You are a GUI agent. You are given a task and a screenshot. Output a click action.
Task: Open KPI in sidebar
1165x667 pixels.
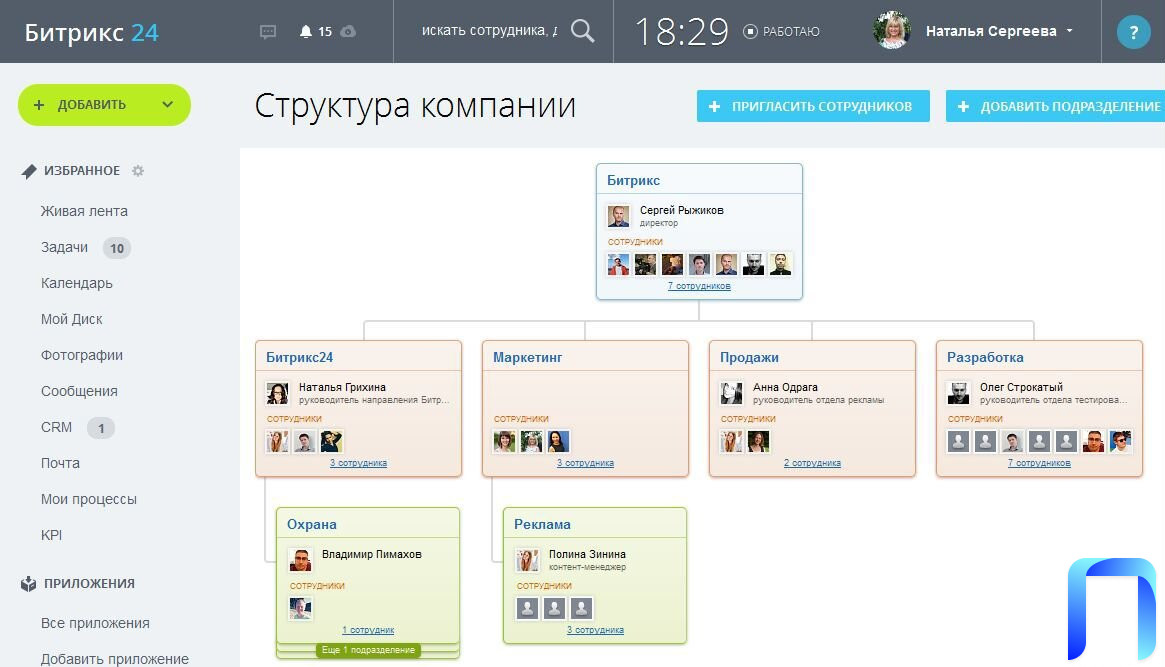(51, 535)
